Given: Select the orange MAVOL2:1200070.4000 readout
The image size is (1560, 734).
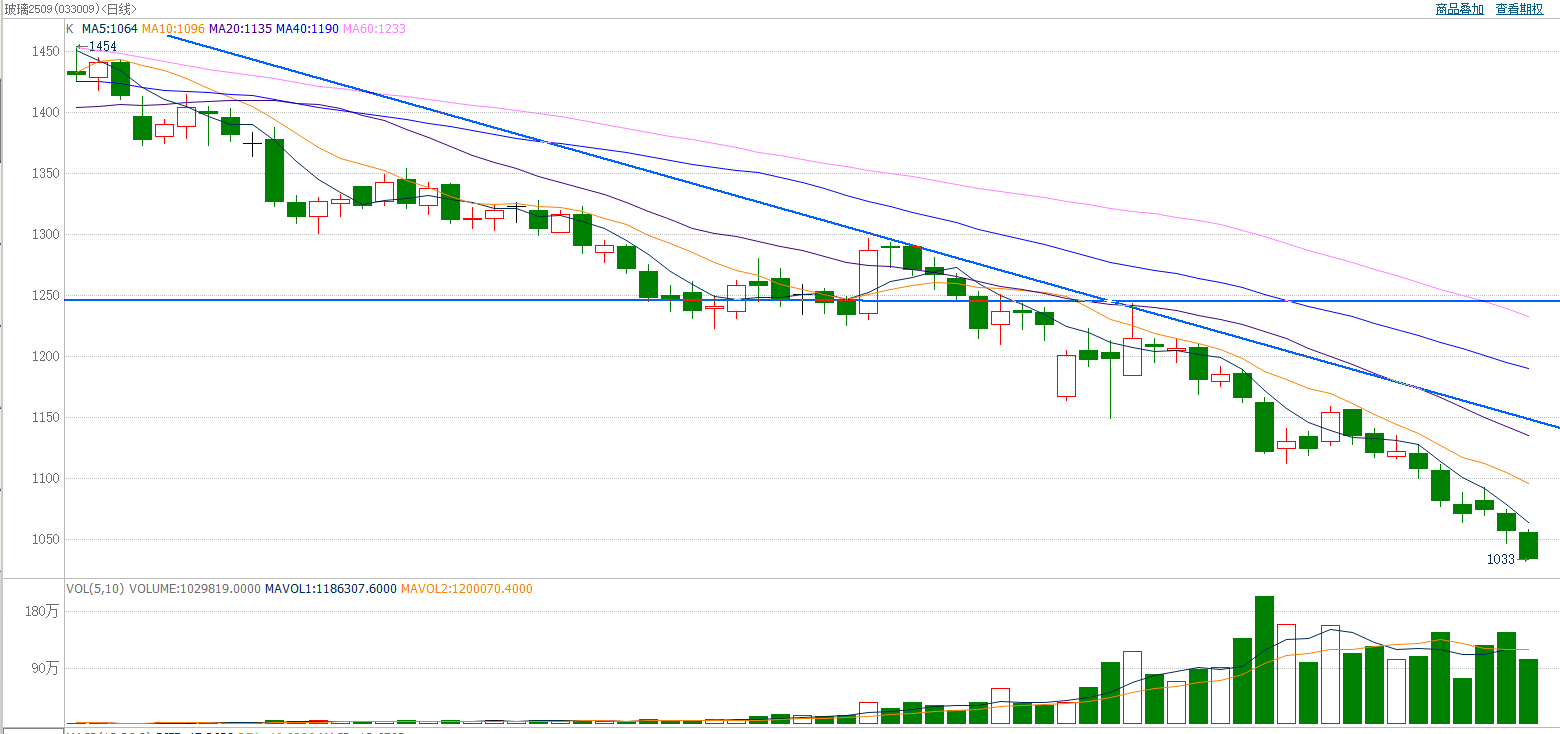Looking at the screenshot, I should pyautogui.click(x=466, y=589).
